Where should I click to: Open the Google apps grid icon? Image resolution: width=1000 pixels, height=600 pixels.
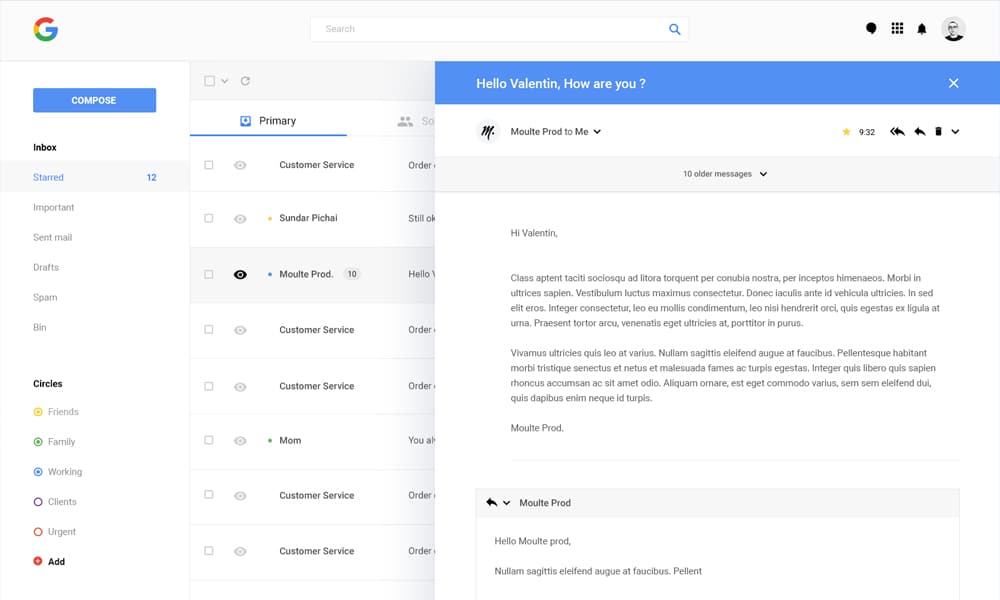pos(897,28)
